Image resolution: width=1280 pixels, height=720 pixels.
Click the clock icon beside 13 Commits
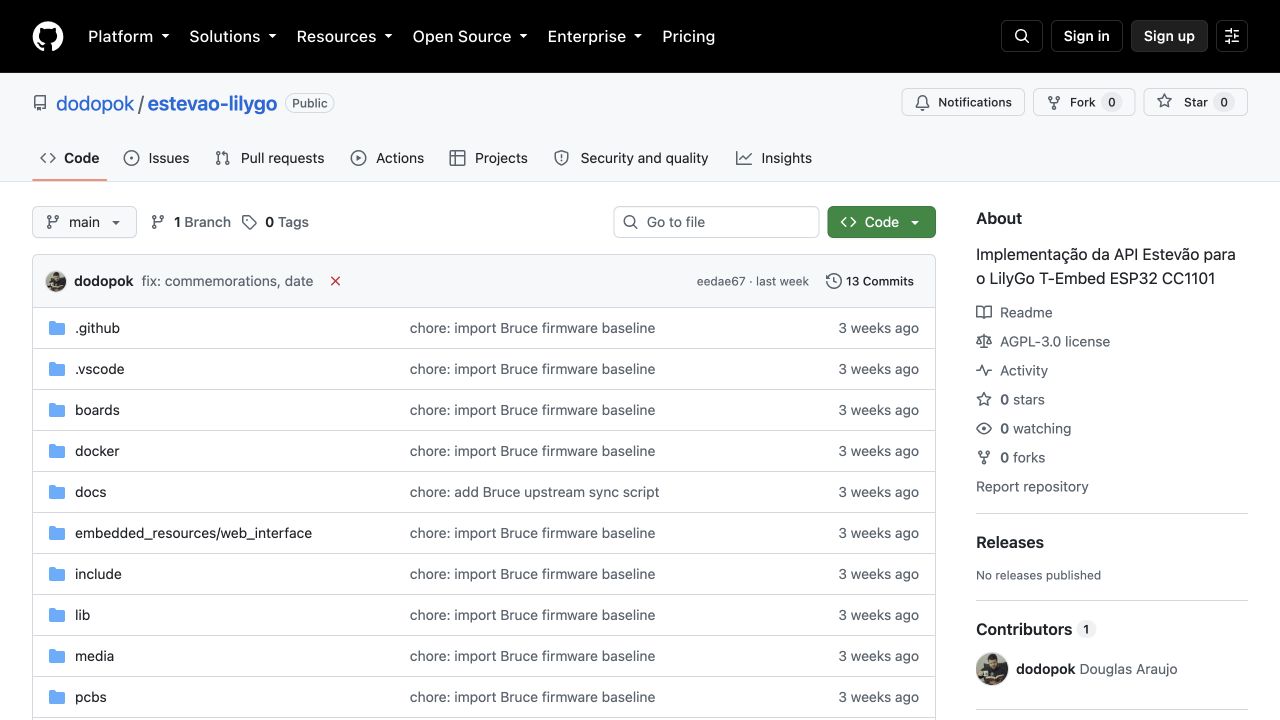tap(834, 281)
